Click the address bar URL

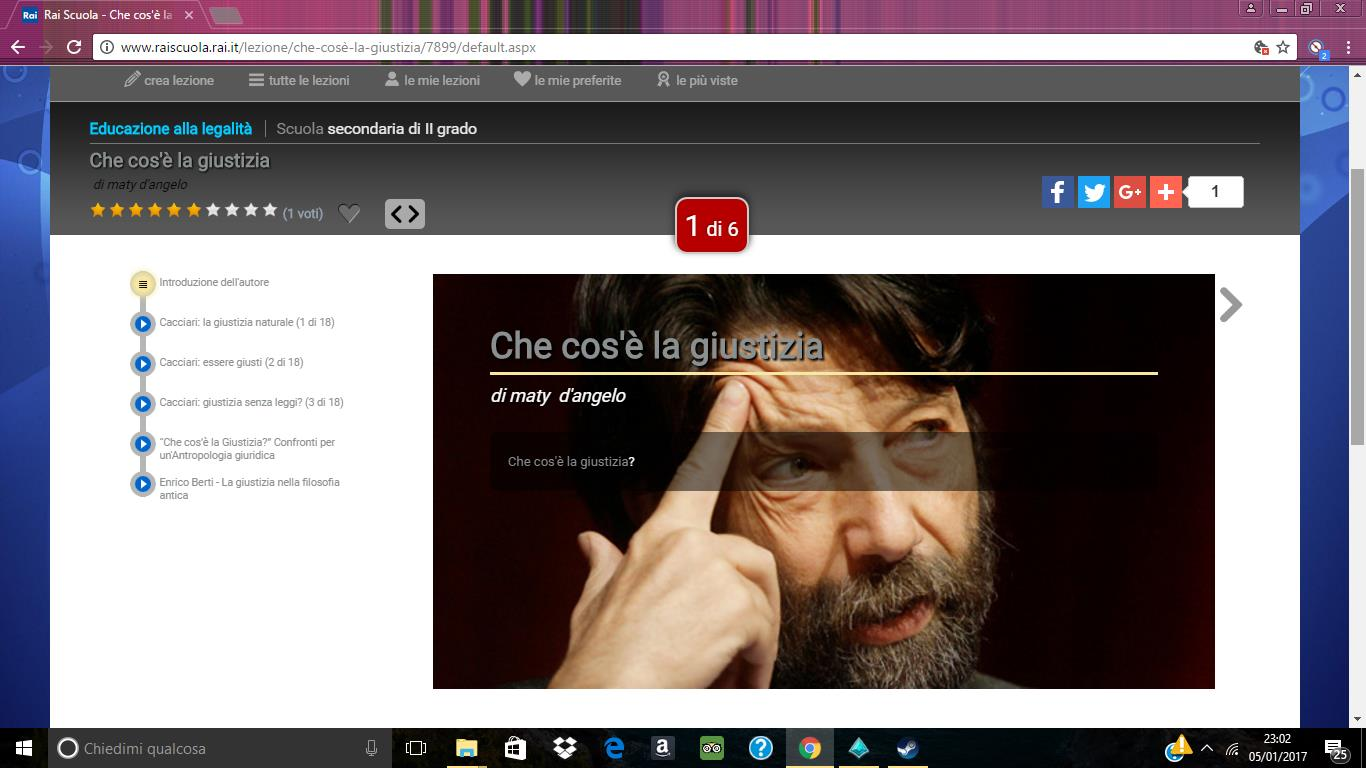328,47
